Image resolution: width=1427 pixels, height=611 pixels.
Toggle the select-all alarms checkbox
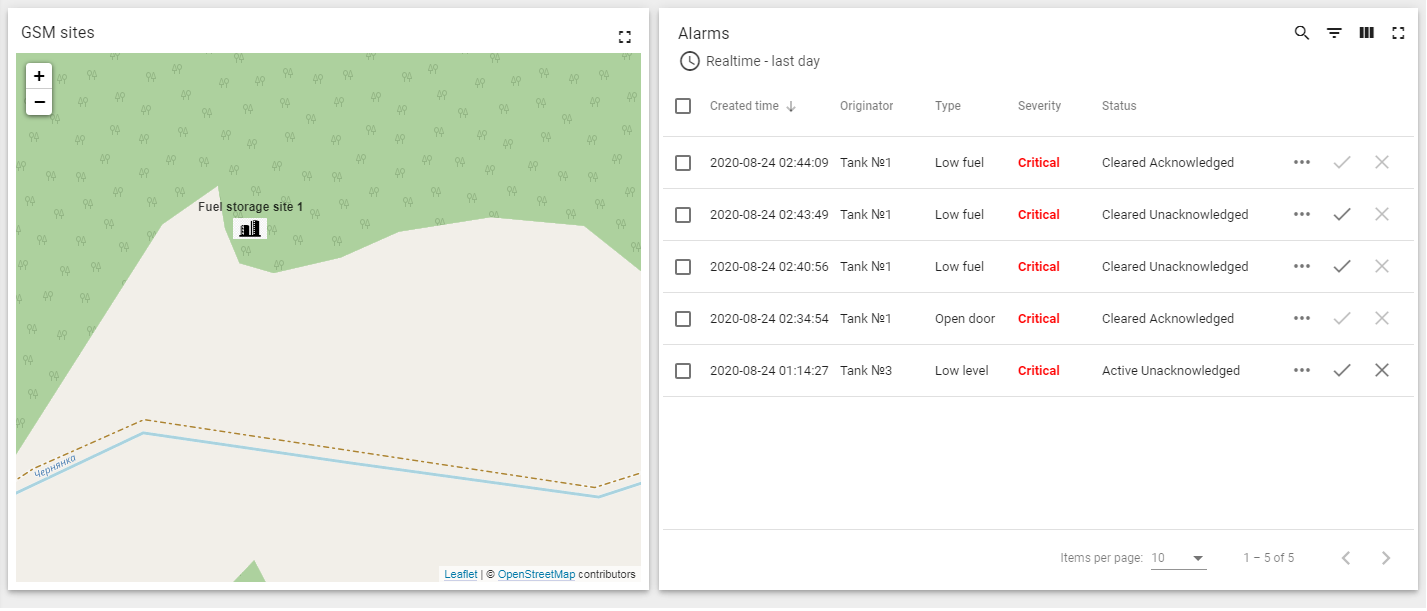coord(683,106)
